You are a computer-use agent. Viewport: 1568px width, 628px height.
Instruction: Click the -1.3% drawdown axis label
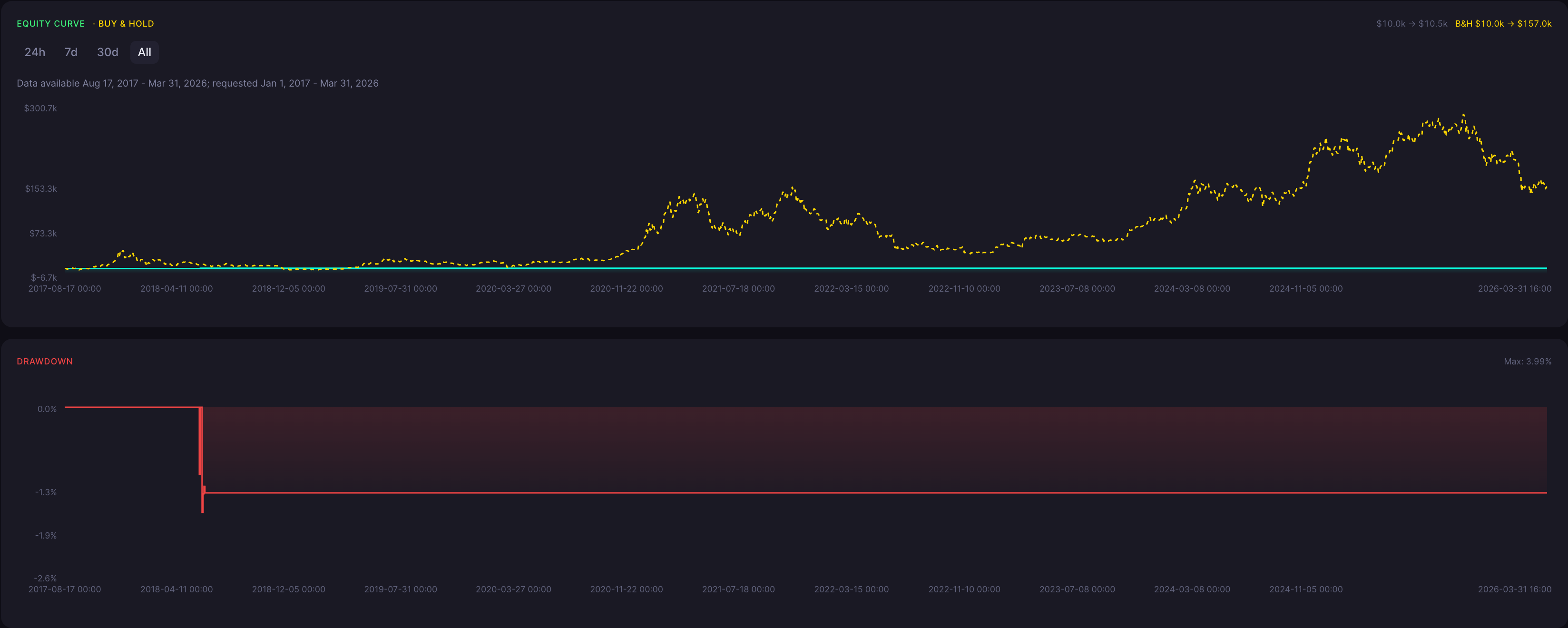coord(46,492)
